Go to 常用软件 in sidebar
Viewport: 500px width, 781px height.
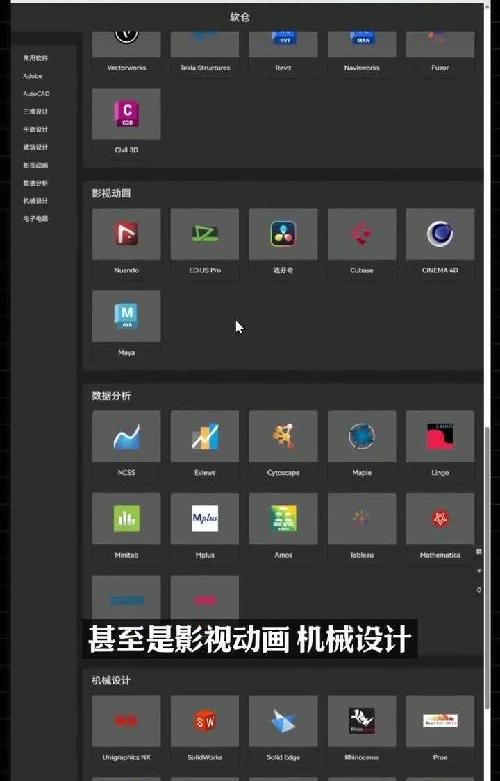point(35,58)
